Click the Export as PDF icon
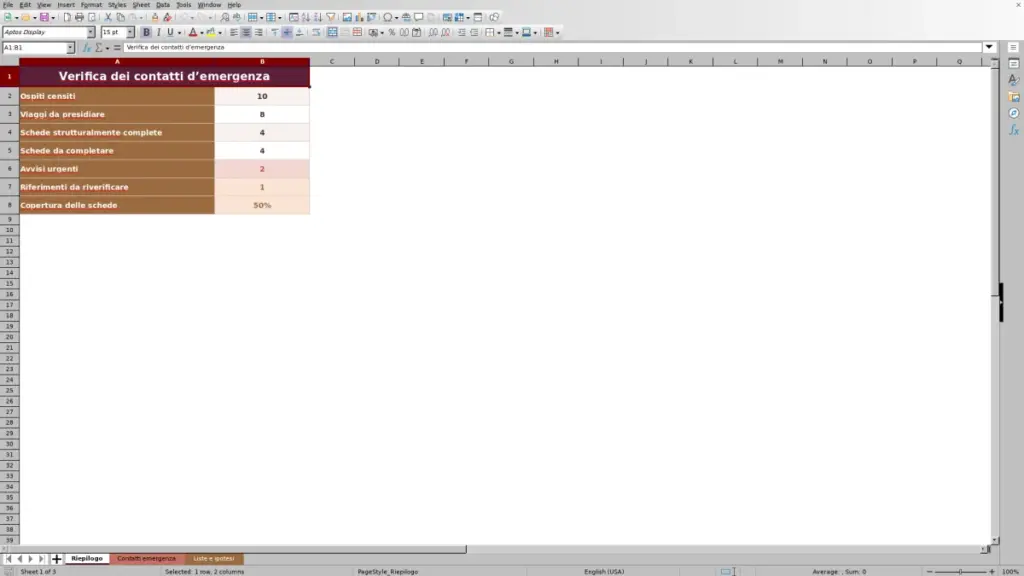Screen dimensions: 1024x576 pos(67,17)
